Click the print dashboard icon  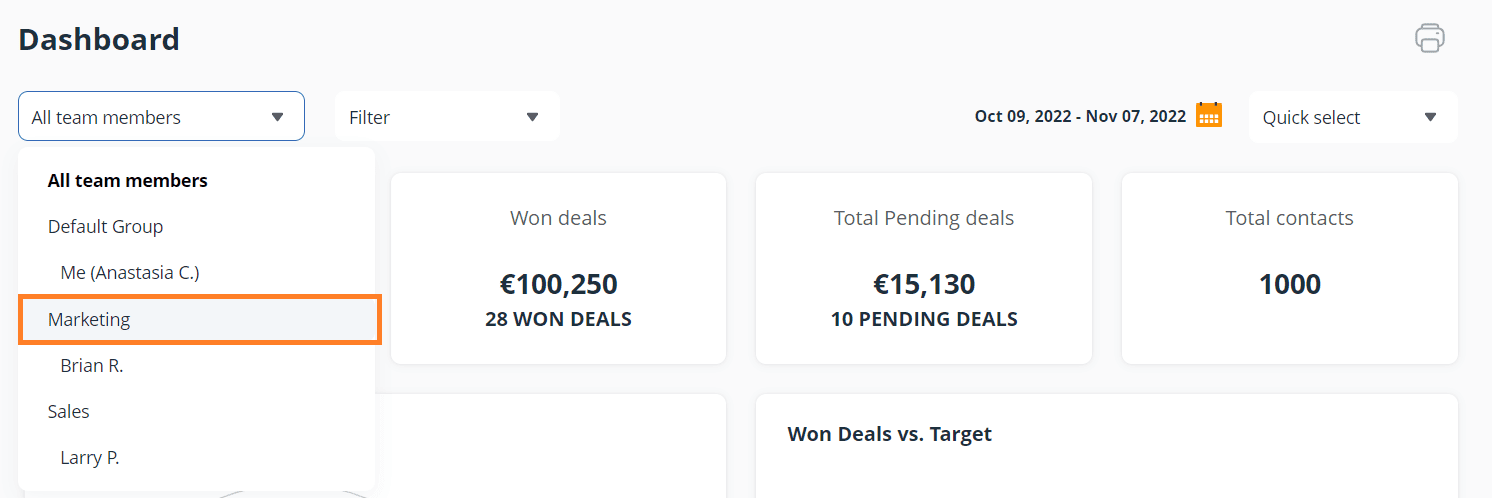1429,38
